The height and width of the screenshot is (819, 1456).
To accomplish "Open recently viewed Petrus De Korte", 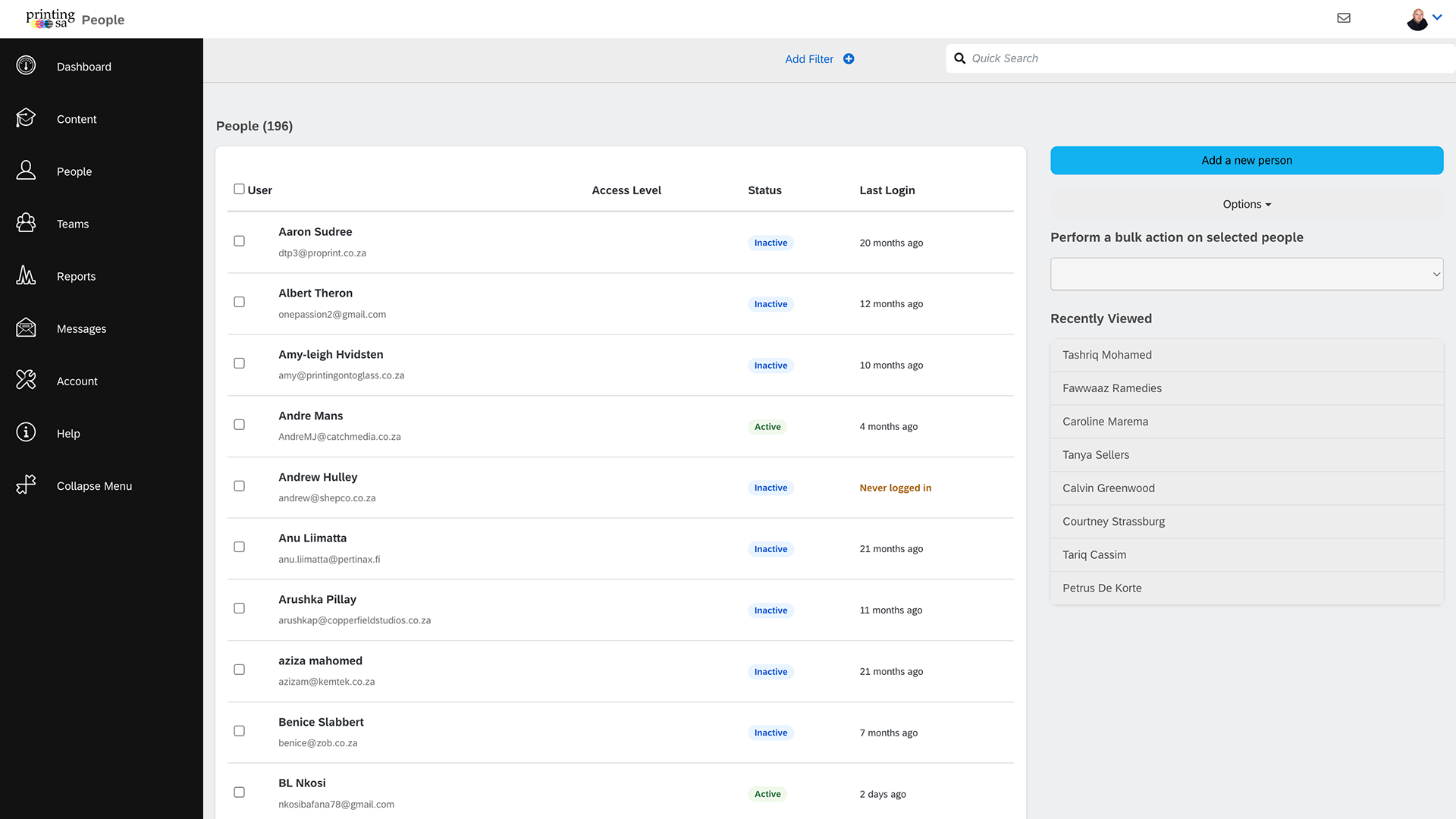I will pos(1247,588).
